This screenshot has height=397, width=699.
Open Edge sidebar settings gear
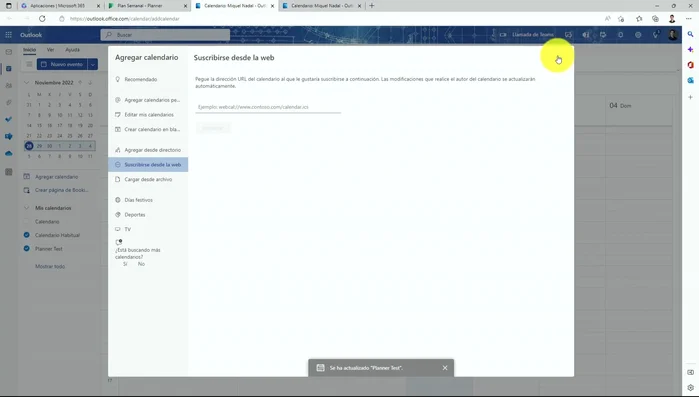click(691, 388)
